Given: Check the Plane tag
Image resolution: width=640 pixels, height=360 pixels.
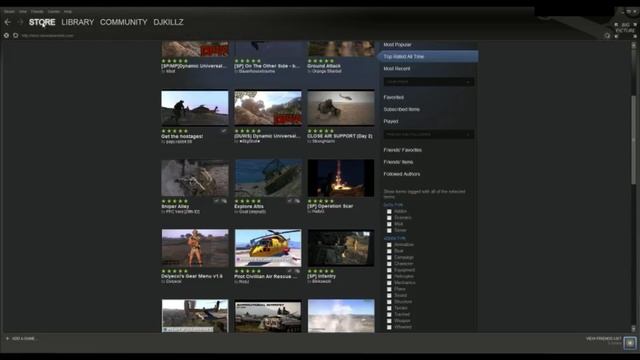Looking at the screenshot, I should [x=389, y=289].
